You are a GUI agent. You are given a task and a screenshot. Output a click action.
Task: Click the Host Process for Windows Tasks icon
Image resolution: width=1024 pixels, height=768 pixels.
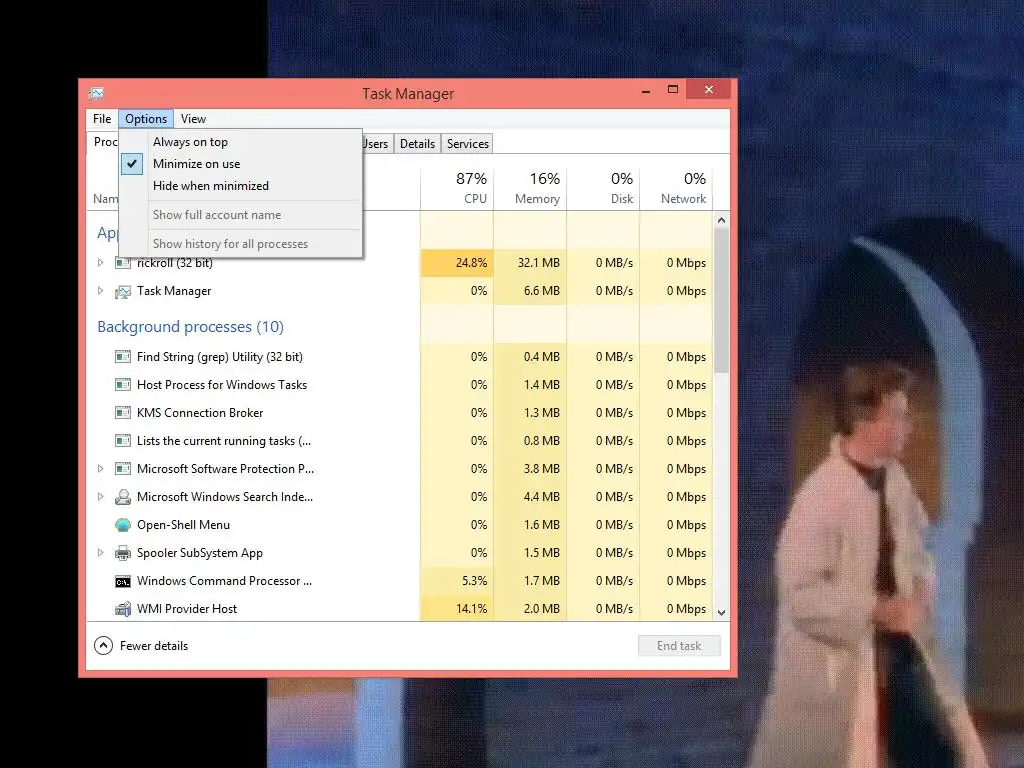(x=123, y=385)
